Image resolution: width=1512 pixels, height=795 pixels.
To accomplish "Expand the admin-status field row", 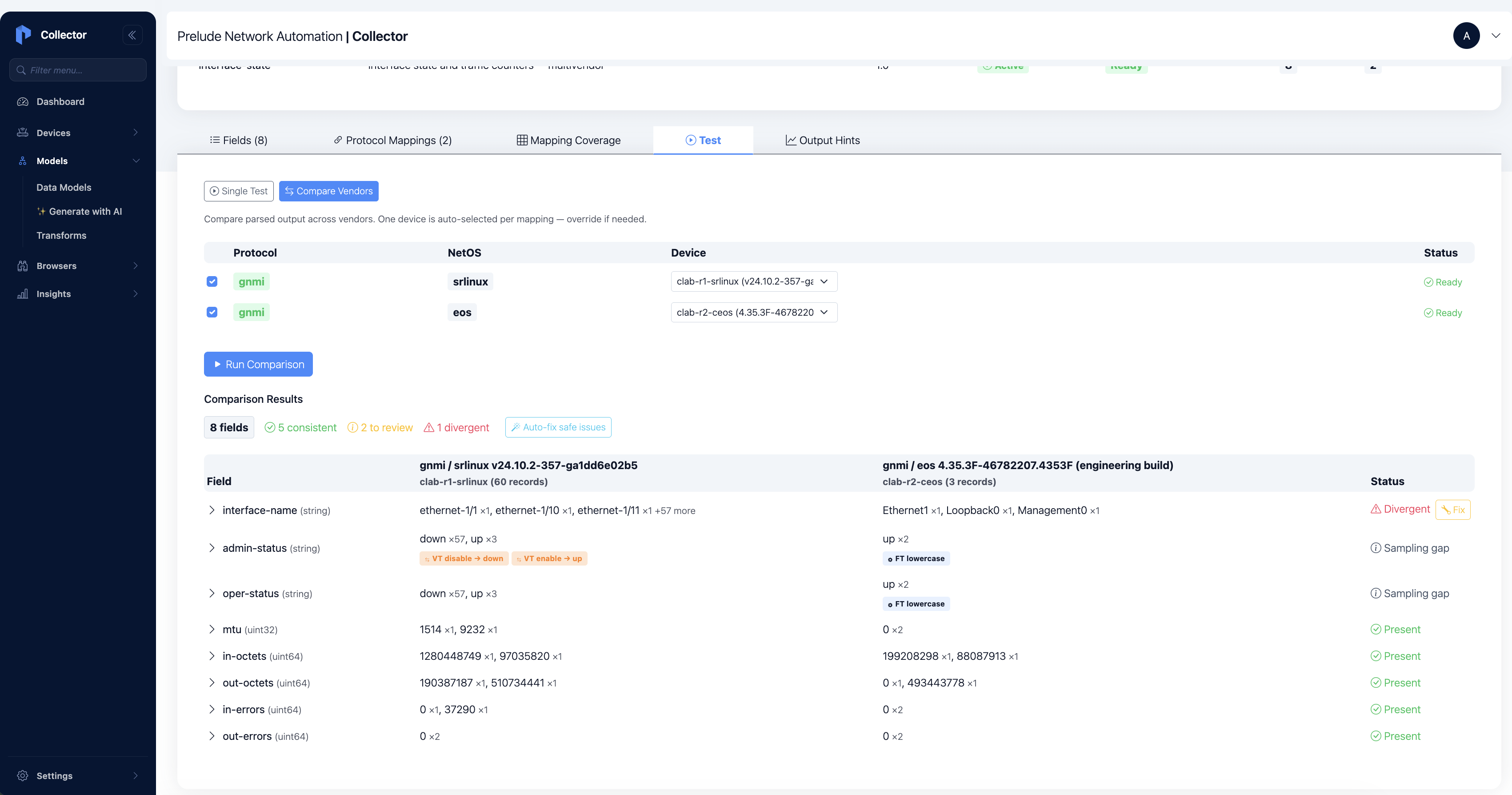I will 212,548.
